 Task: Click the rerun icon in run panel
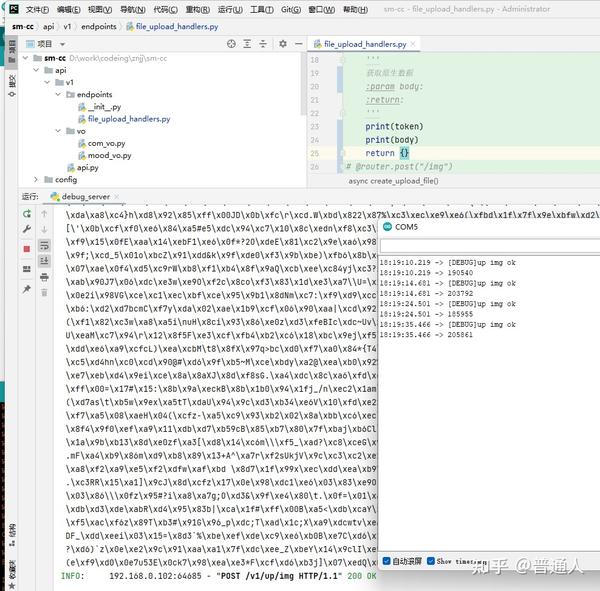click(x=27, y=214)
